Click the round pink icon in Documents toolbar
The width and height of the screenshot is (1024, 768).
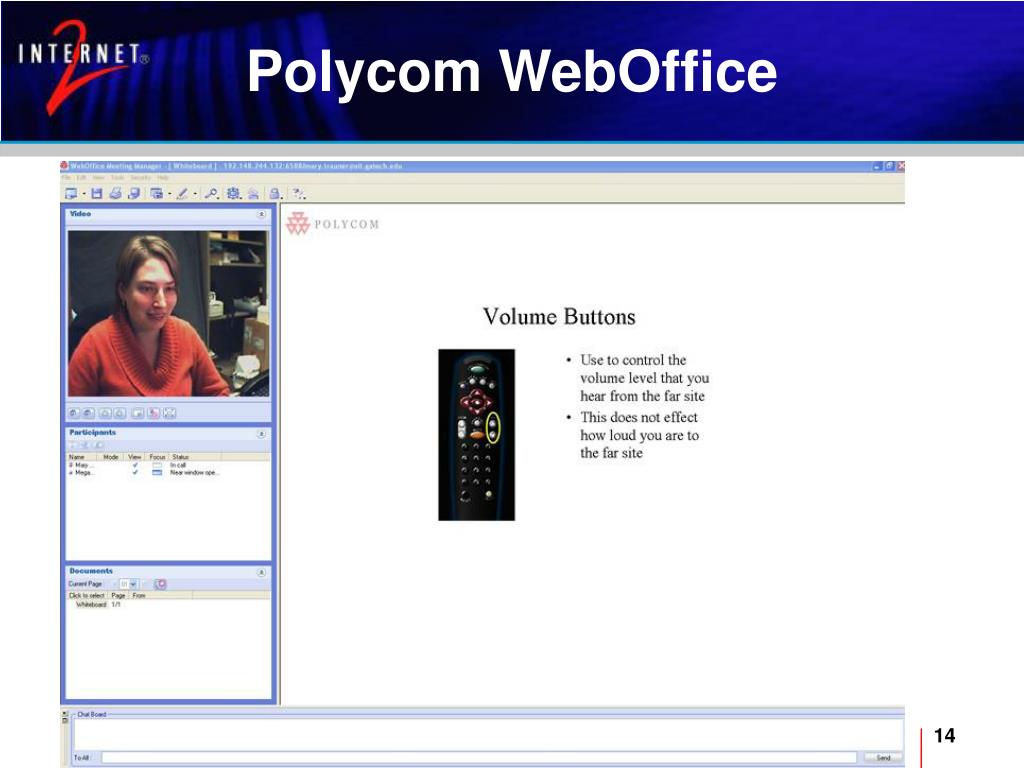(161, 584)
